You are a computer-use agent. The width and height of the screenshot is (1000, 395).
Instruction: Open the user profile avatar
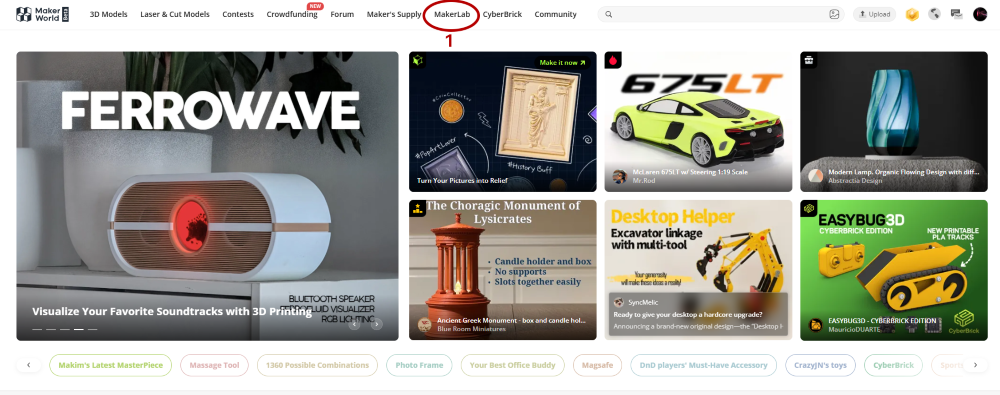tap(980, 14)
